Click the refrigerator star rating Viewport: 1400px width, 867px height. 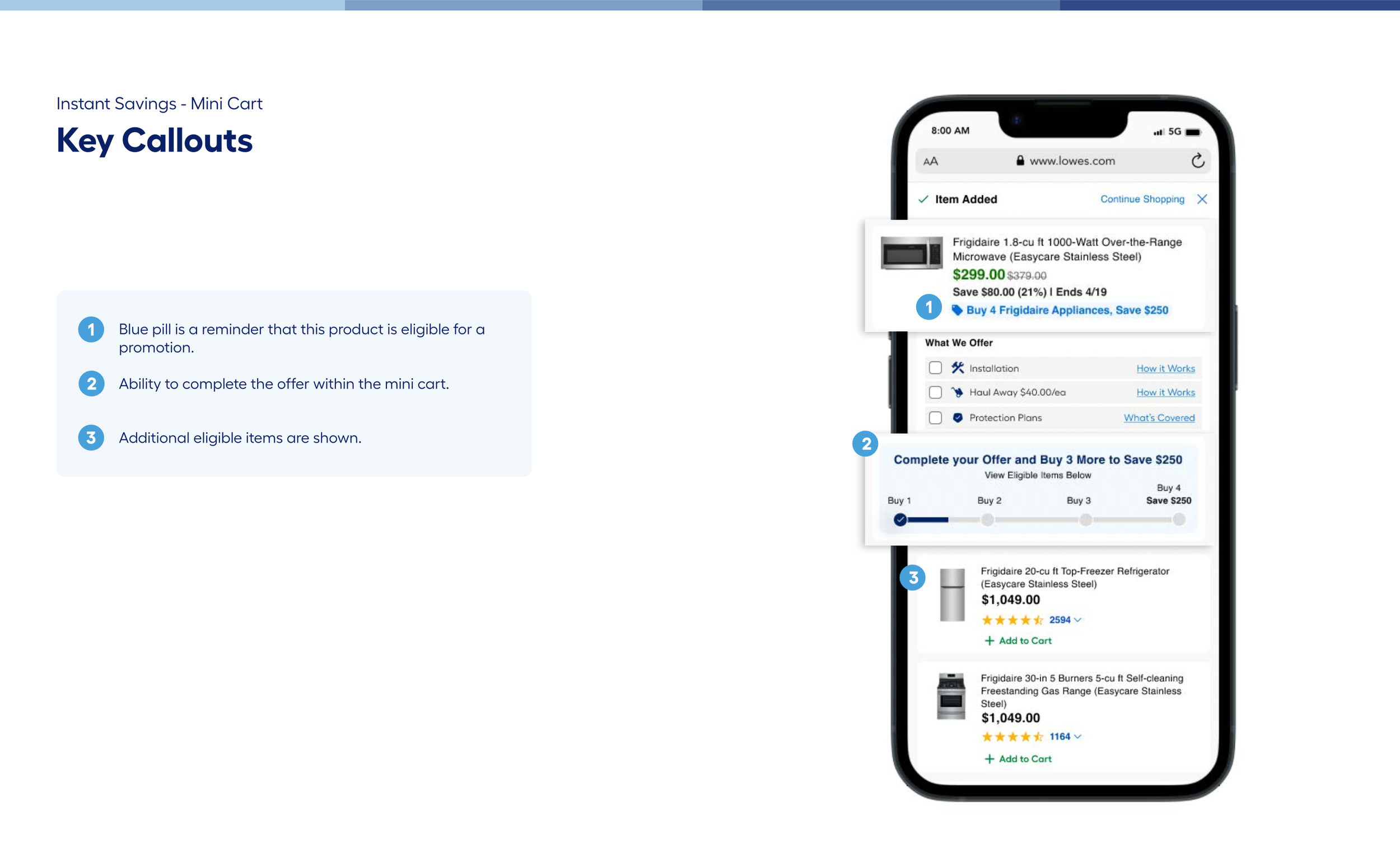(1012, 620)
